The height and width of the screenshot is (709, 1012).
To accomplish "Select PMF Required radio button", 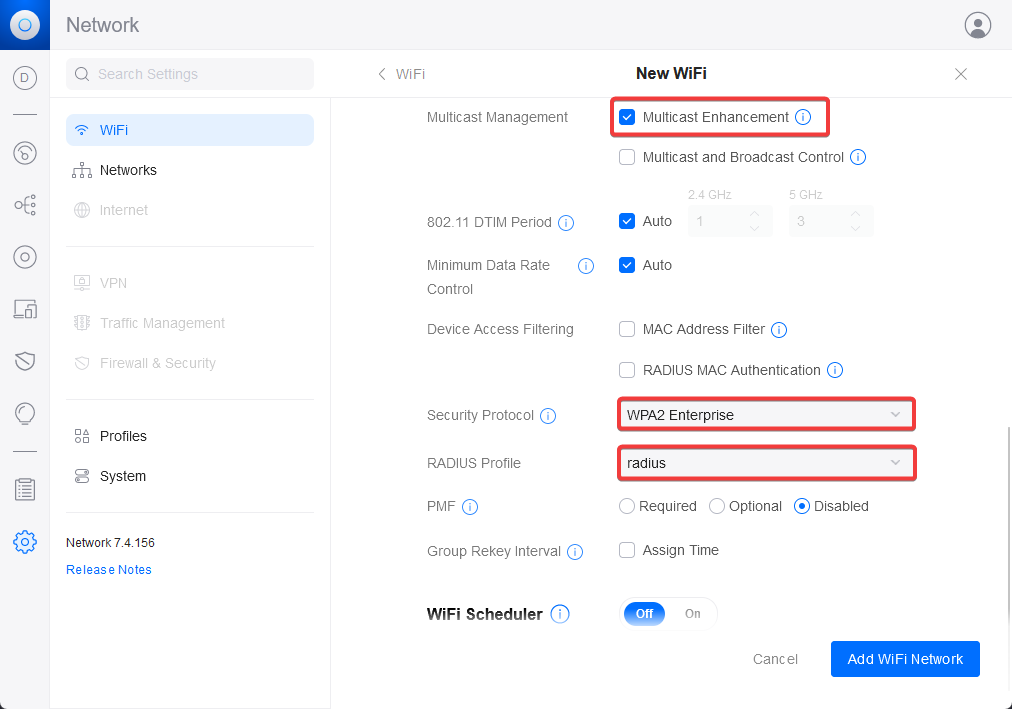I will 627,506.
